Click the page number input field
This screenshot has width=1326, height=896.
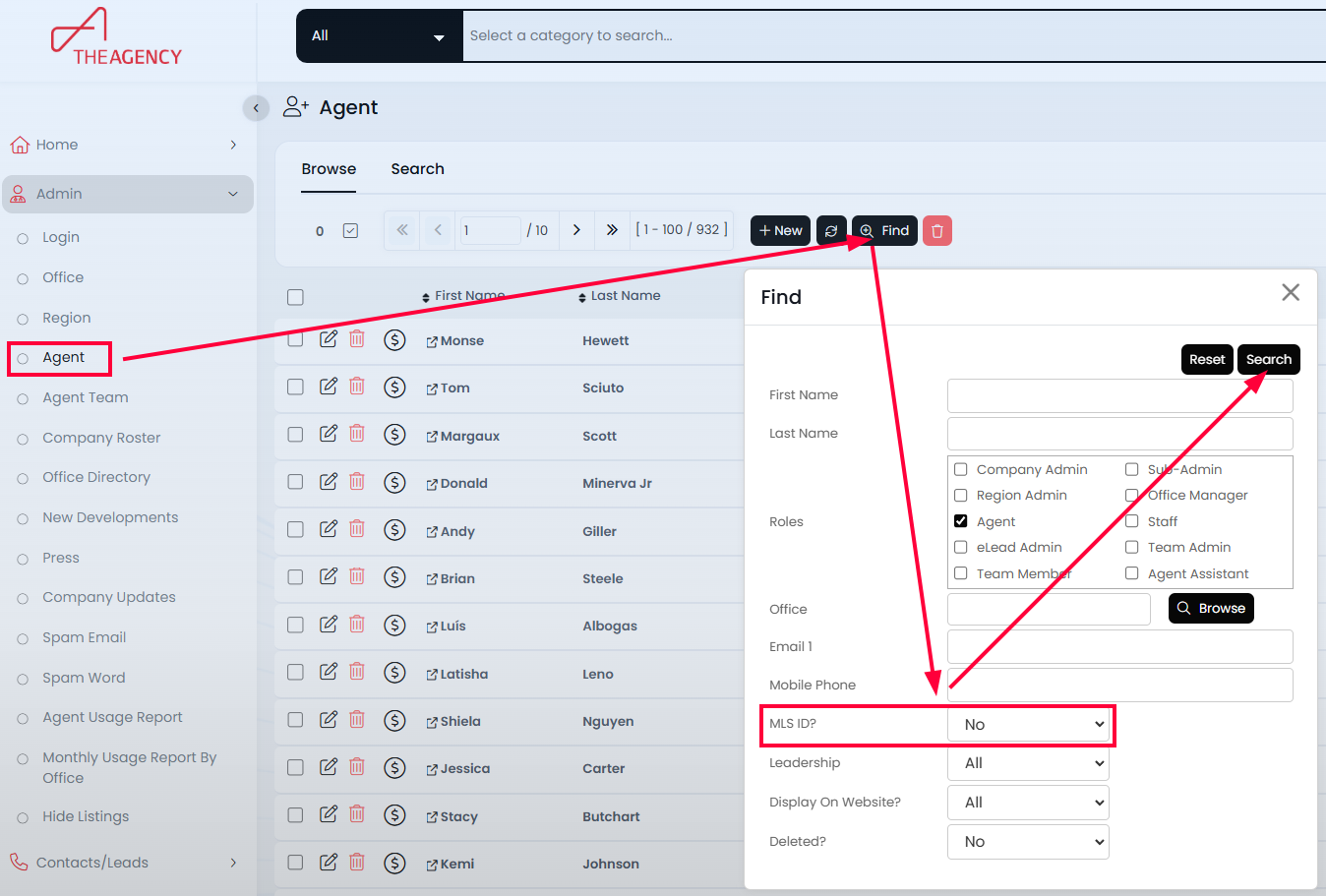(490, 230)
